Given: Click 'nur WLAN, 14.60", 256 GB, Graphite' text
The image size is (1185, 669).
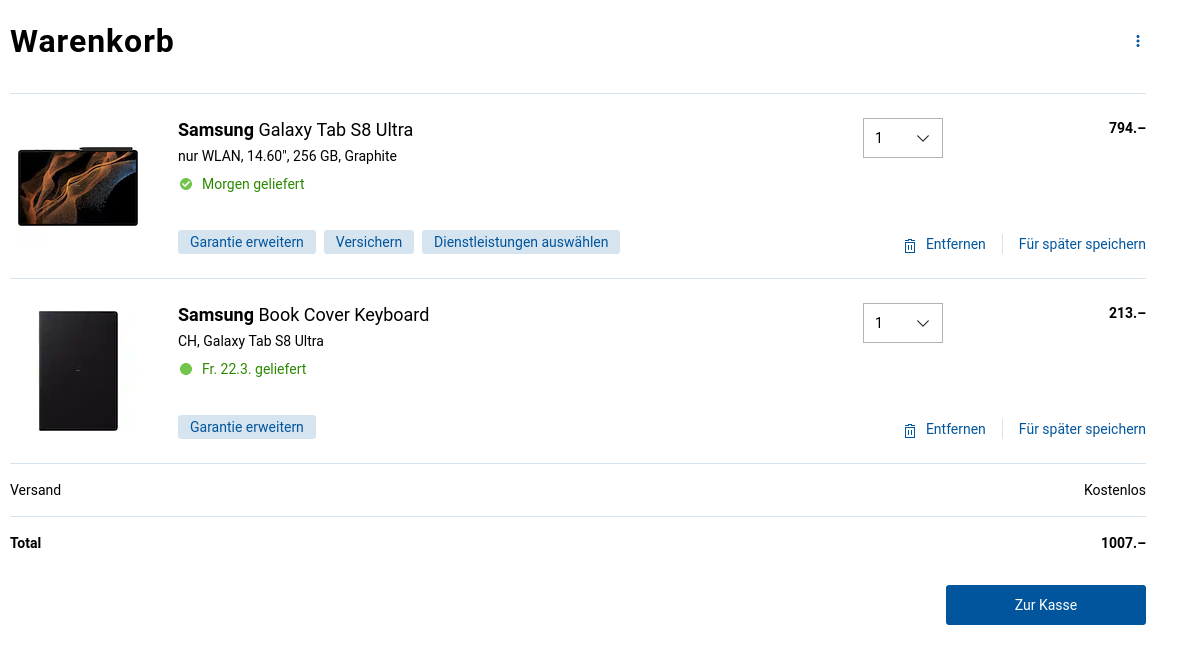Looking at the screenshot, I should [287, 156].
